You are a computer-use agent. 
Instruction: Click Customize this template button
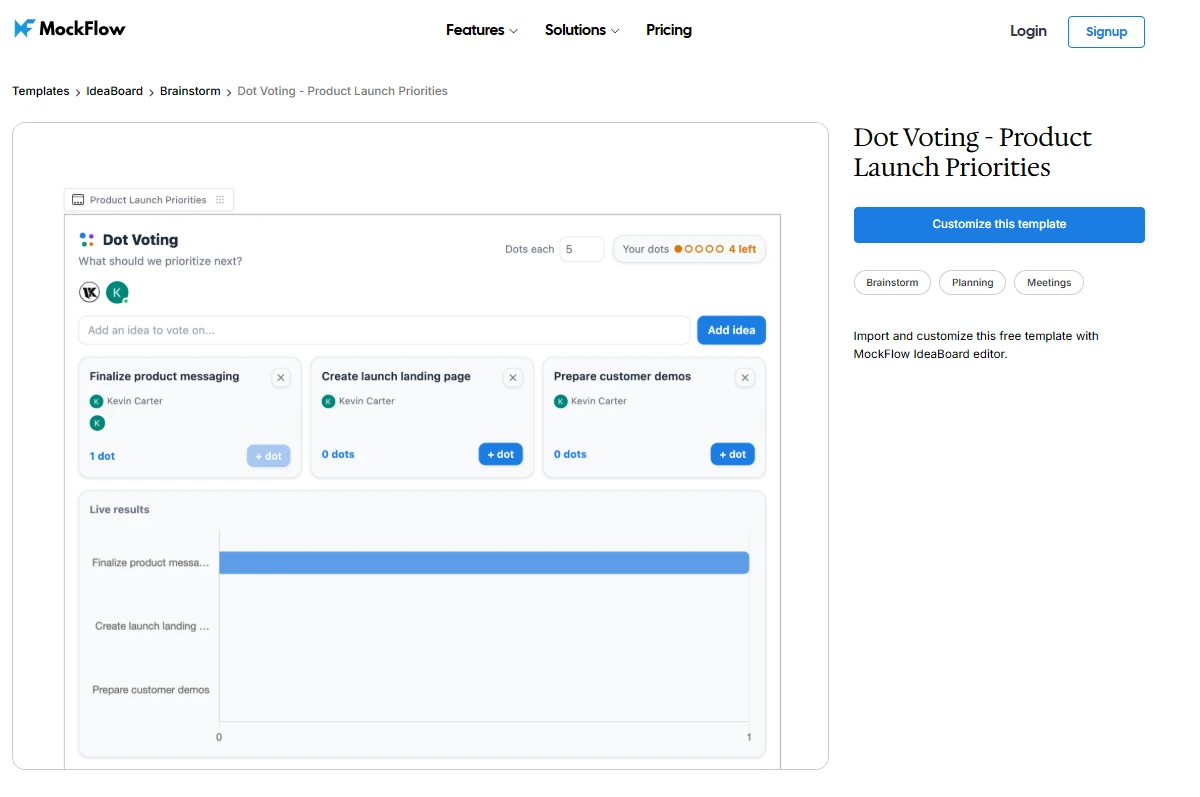pyautogui.click(x=999, y=224)
